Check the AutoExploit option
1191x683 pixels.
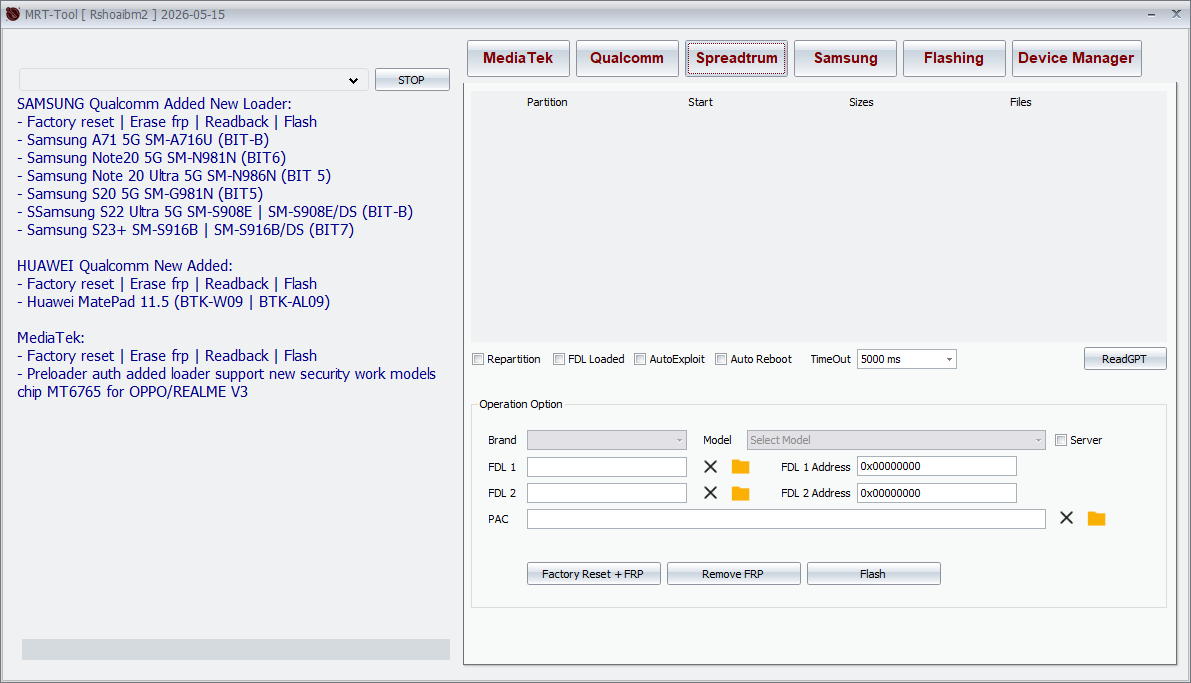640,359
